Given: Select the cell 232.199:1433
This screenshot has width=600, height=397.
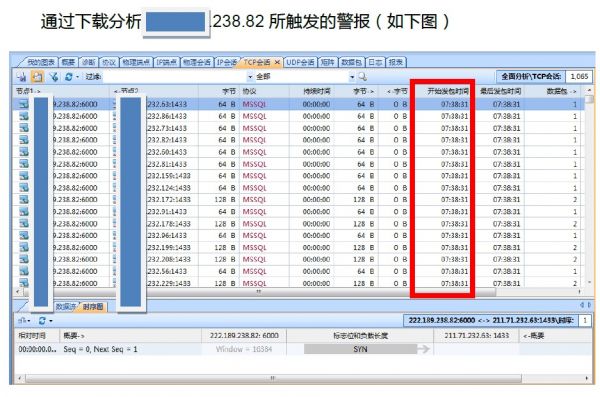Looking at the screenshot, I should [x=169, y=247].
